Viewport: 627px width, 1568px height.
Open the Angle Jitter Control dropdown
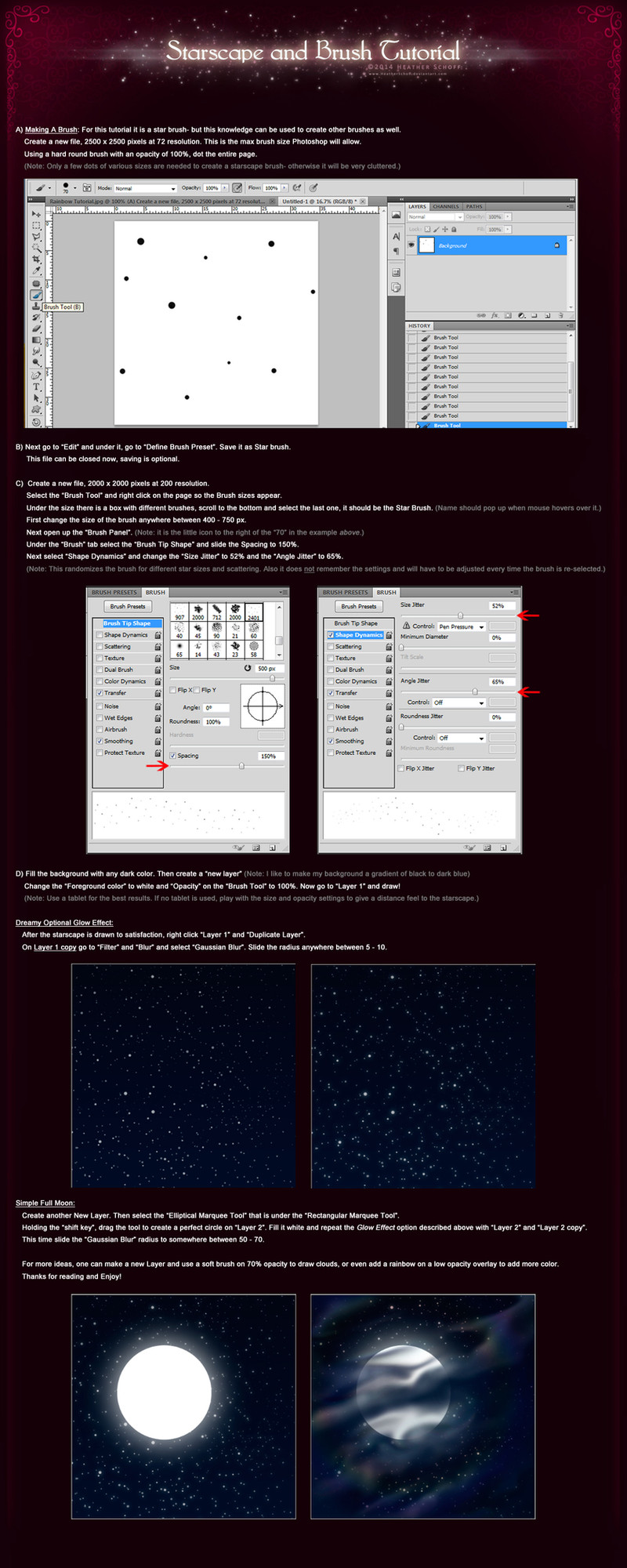459,702
